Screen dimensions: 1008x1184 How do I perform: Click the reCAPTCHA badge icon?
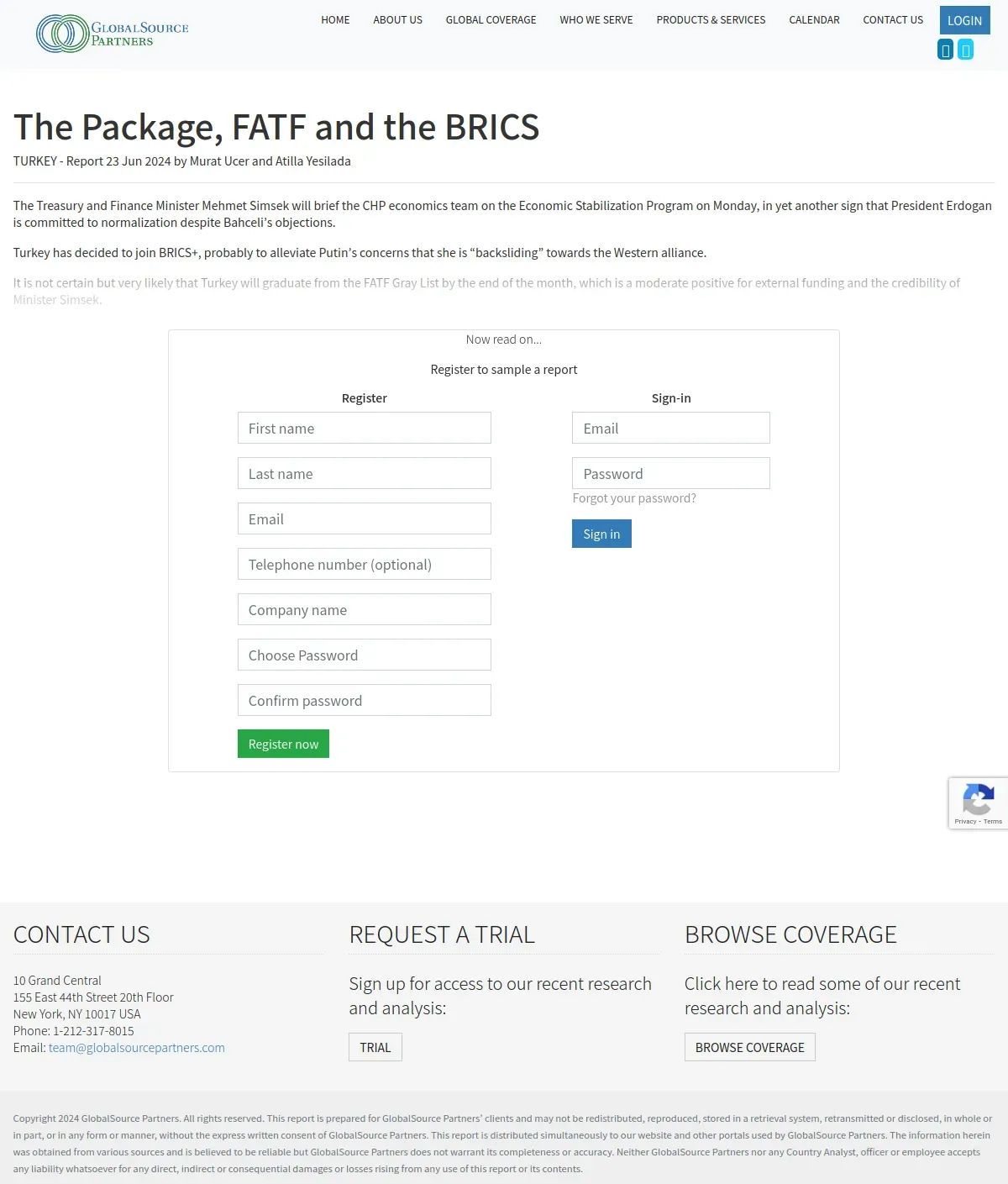[x=978, y=799]
